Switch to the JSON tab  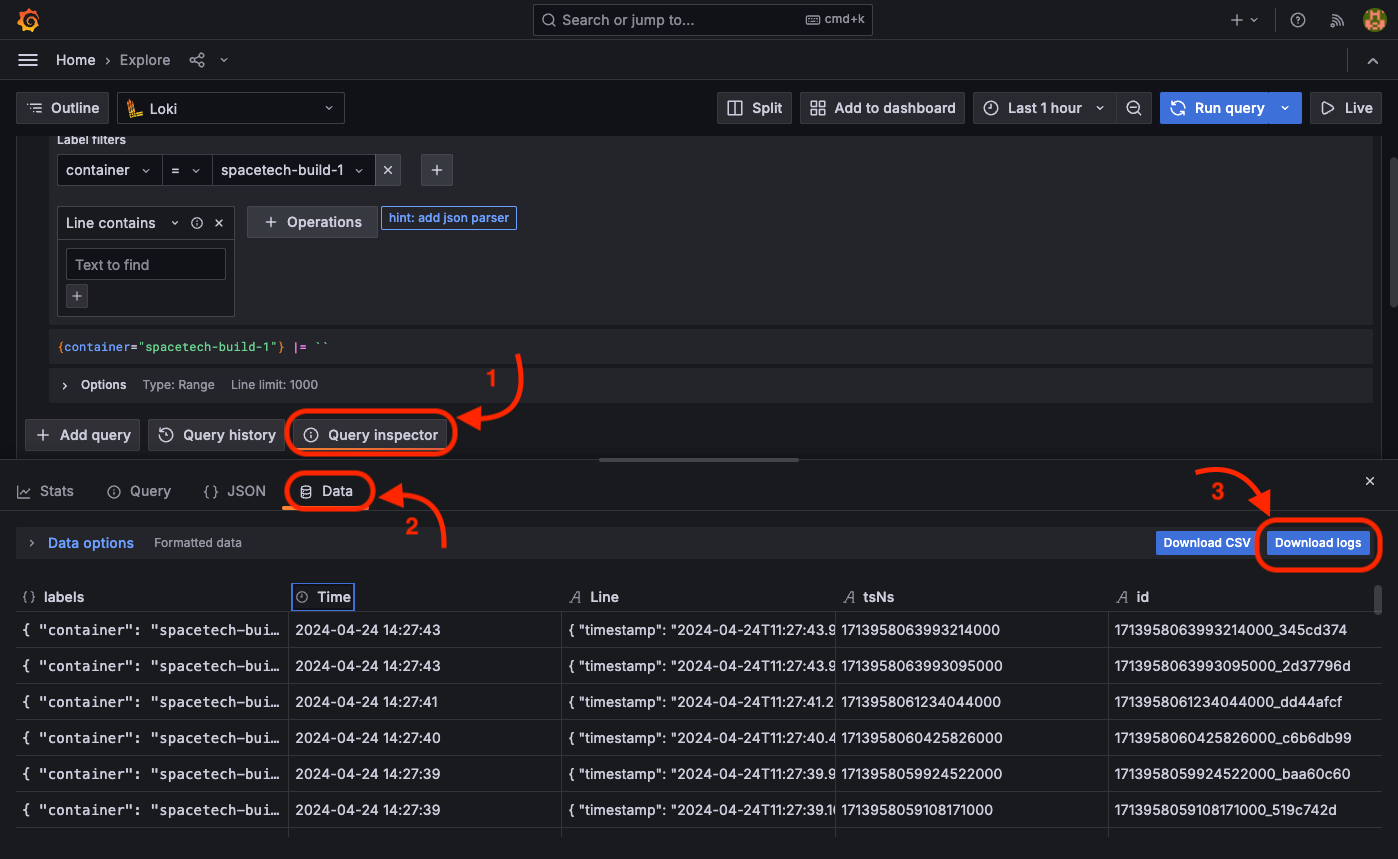[x=234, y=491]
